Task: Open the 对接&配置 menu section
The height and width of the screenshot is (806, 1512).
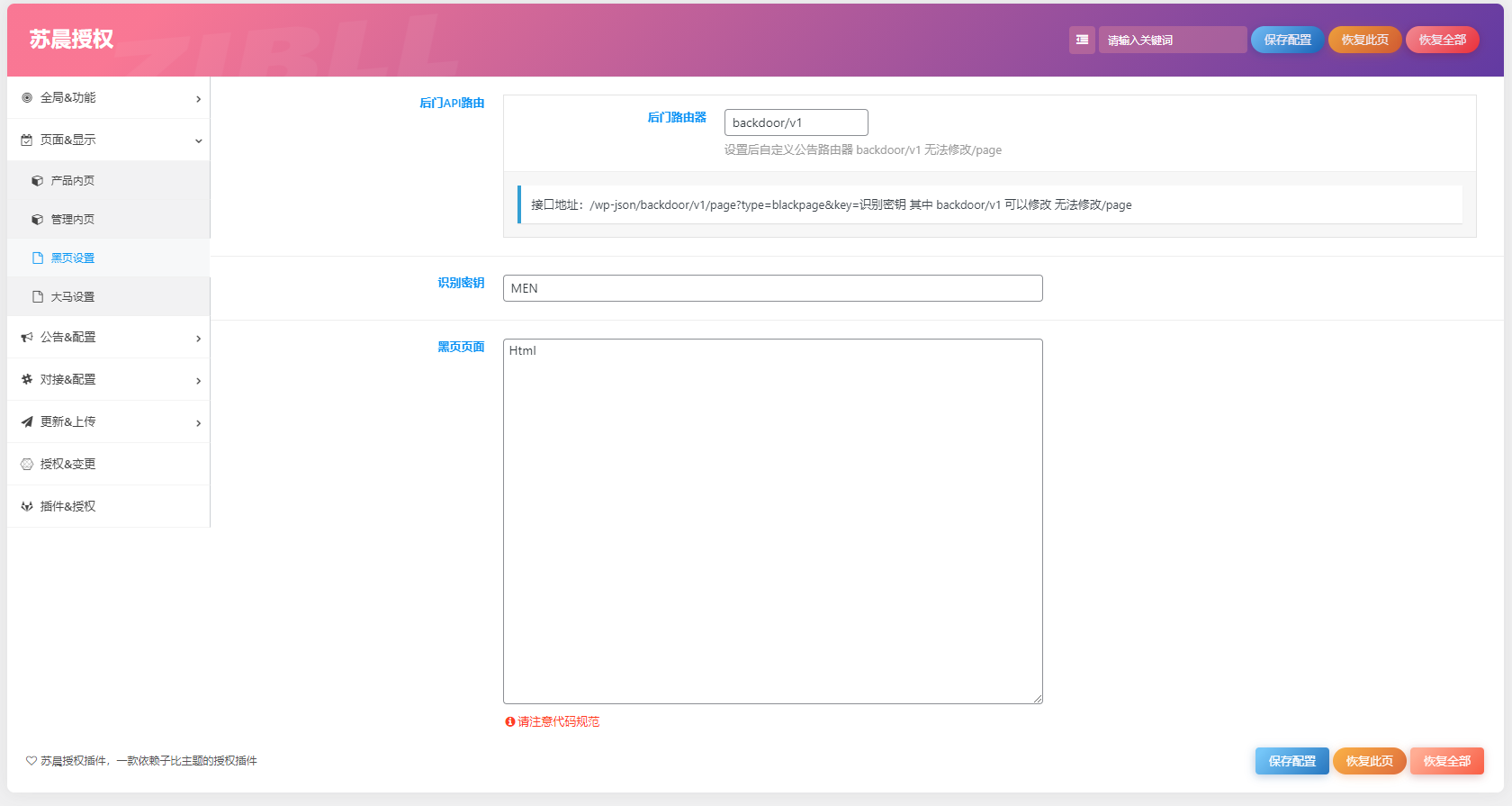Action: tap(108, 379)
